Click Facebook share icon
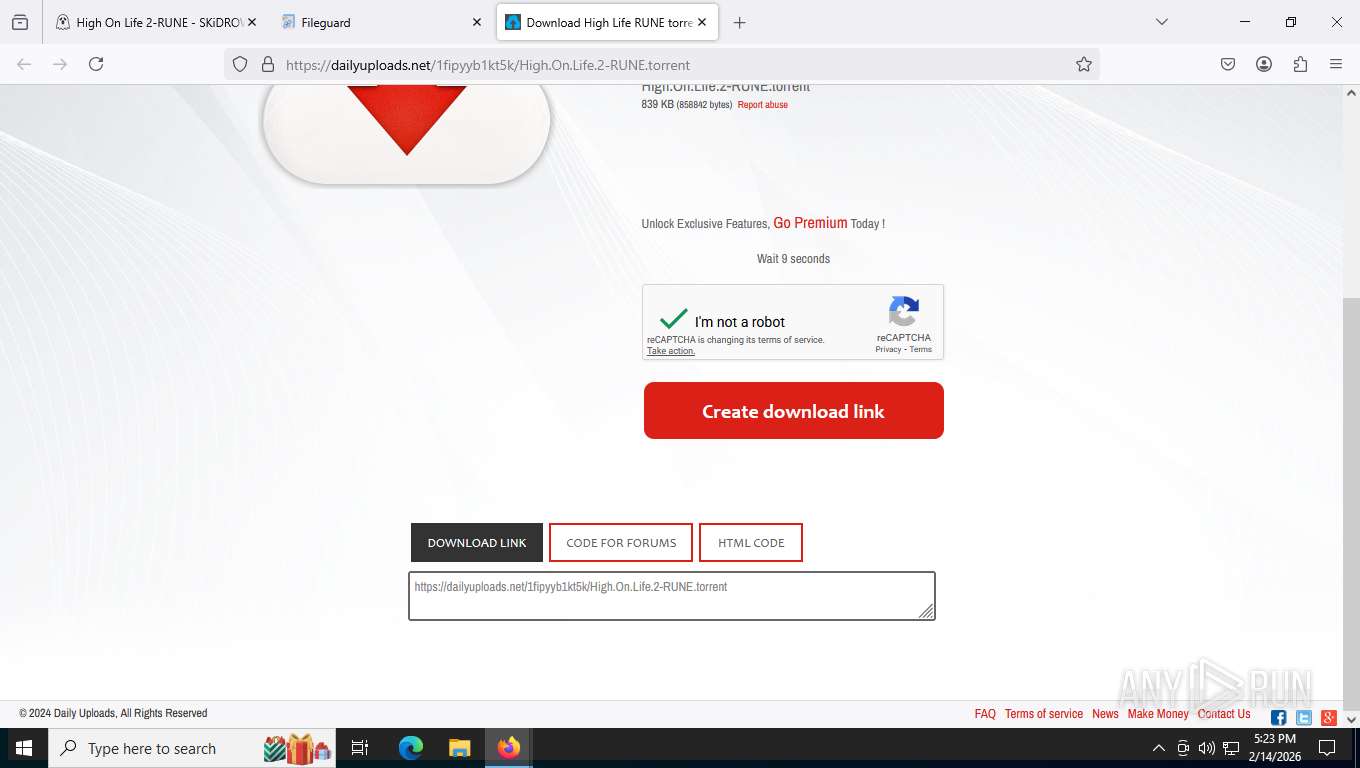This screenshot has height=768, width=1360. (1279, 718)
